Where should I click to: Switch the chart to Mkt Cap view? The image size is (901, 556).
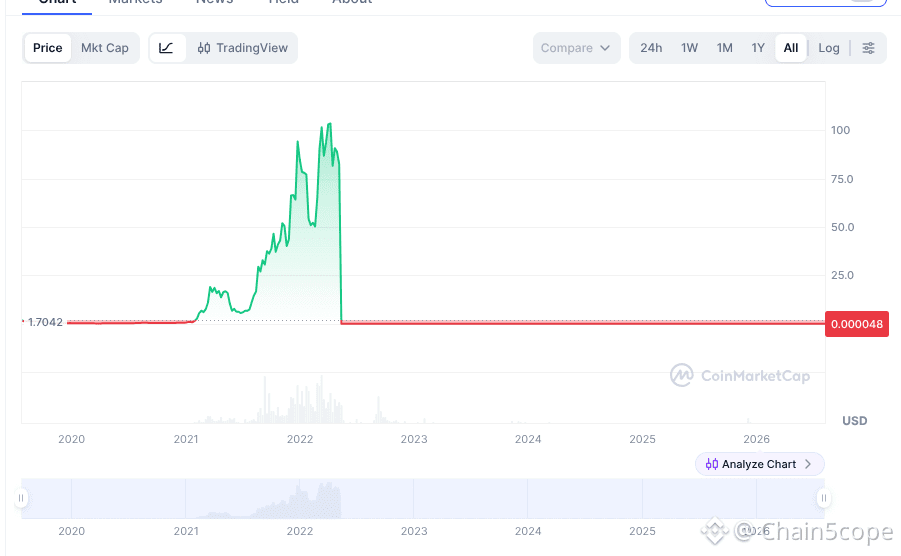pos(105,48)
